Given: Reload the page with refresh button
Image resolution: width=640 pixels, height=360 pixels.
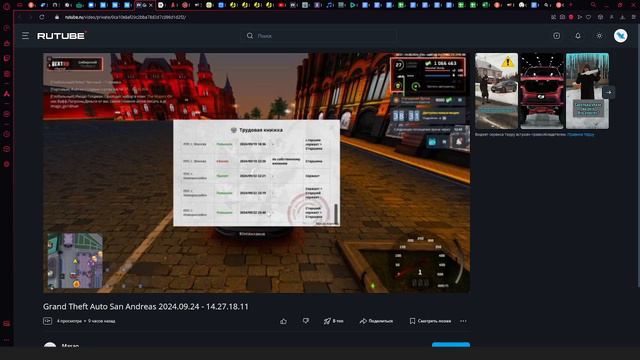Looking at the screenshot, I should [42, 17].
